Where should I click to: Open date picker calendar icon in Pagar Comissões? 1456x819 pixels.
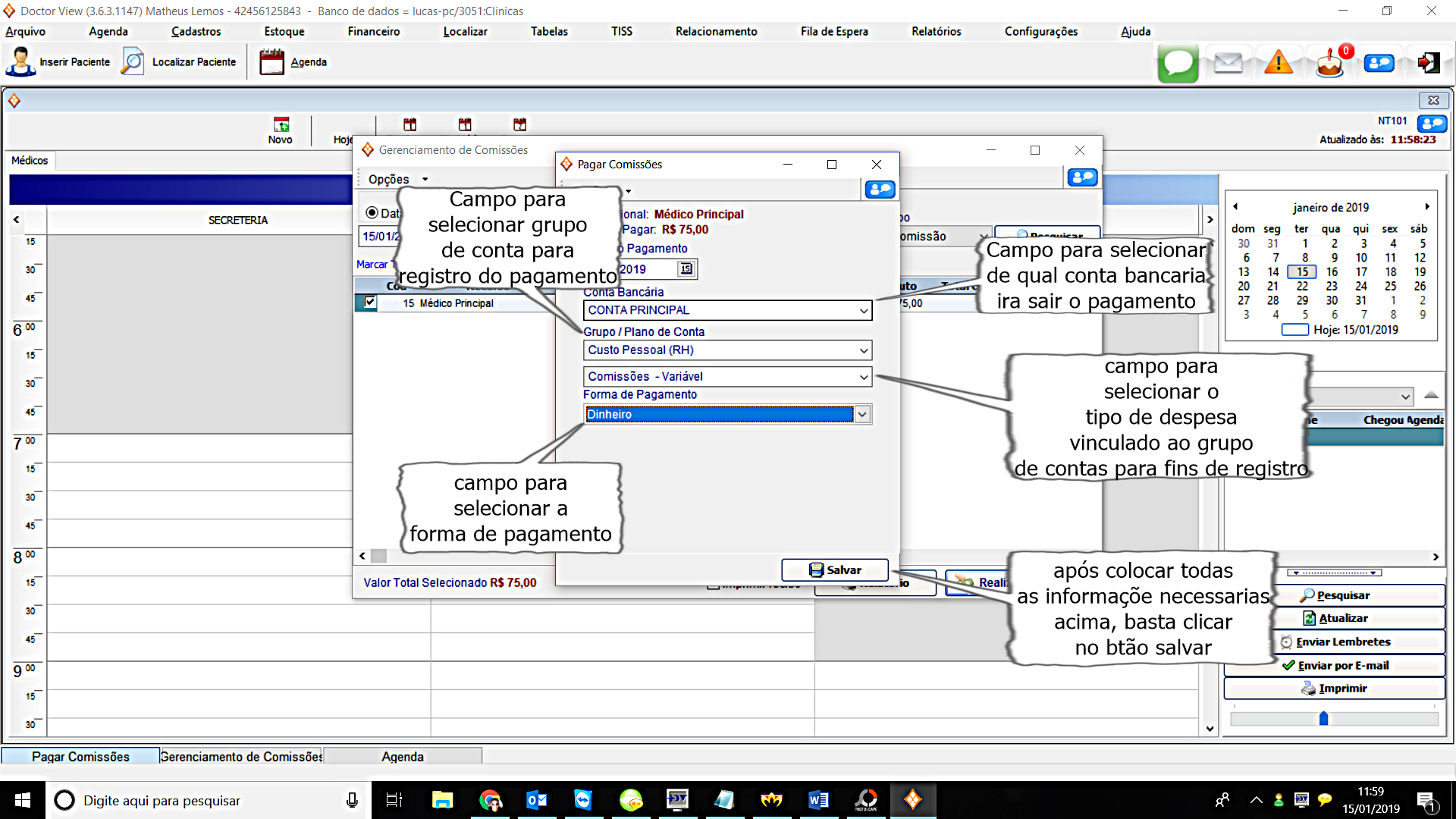pos(686,269)
